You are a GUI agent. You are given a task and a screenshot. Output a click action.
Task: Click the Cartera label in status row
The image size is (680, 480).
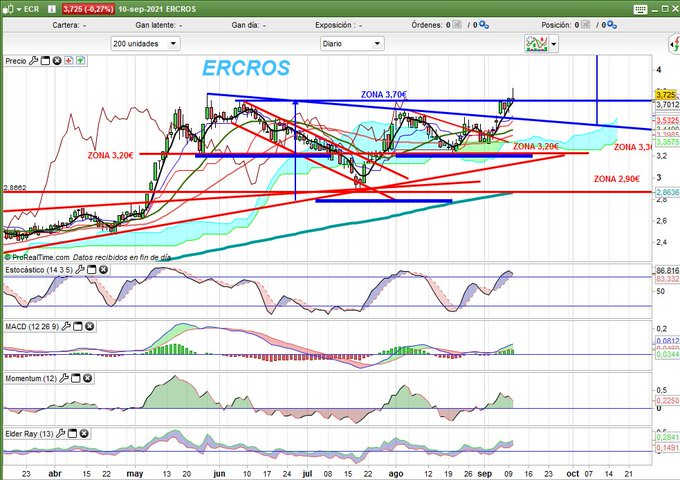tap(66, 25)
